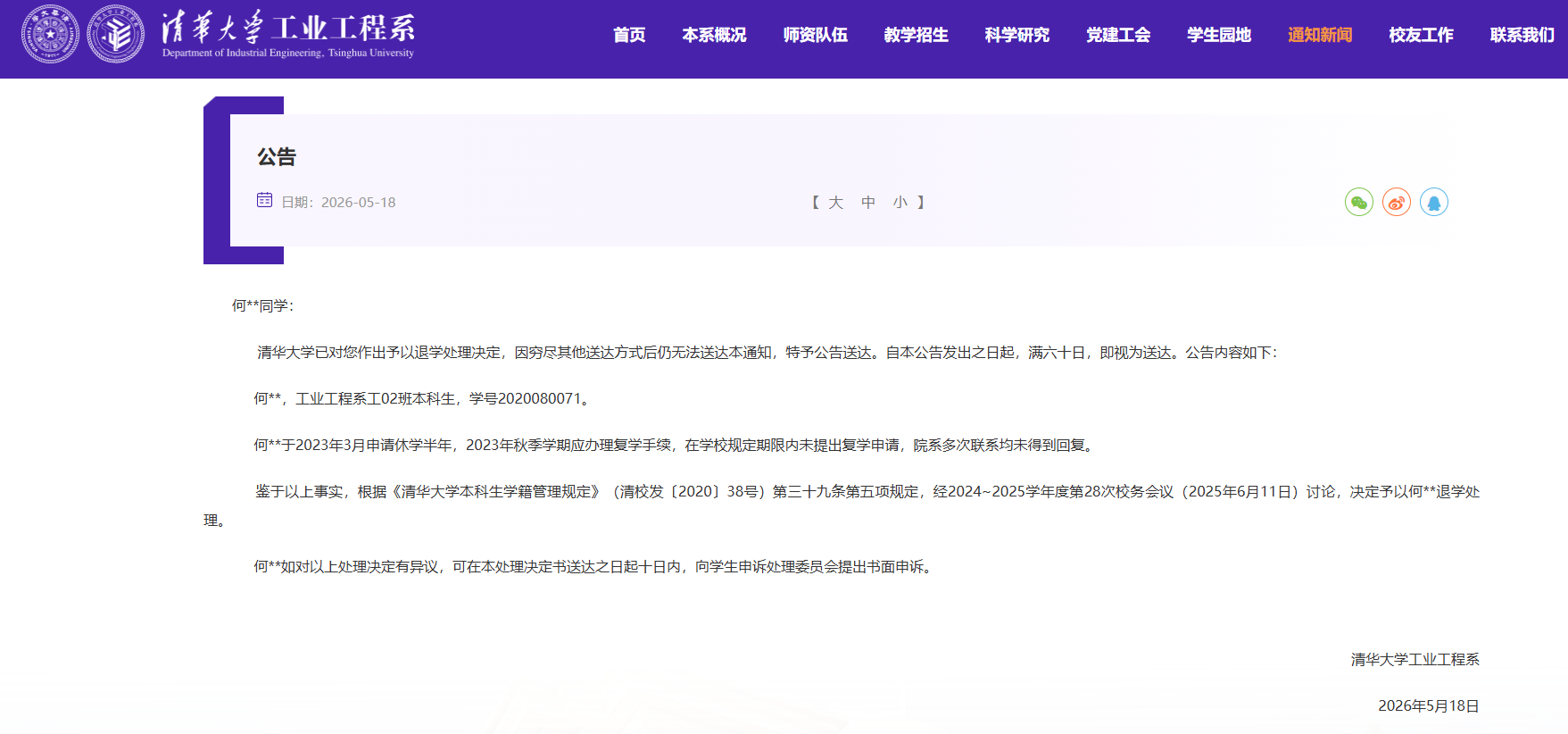This screenshot has width=1568, height=734.
Task: Click the text 满六十日，即视为送达
Action: [1099, 353]
